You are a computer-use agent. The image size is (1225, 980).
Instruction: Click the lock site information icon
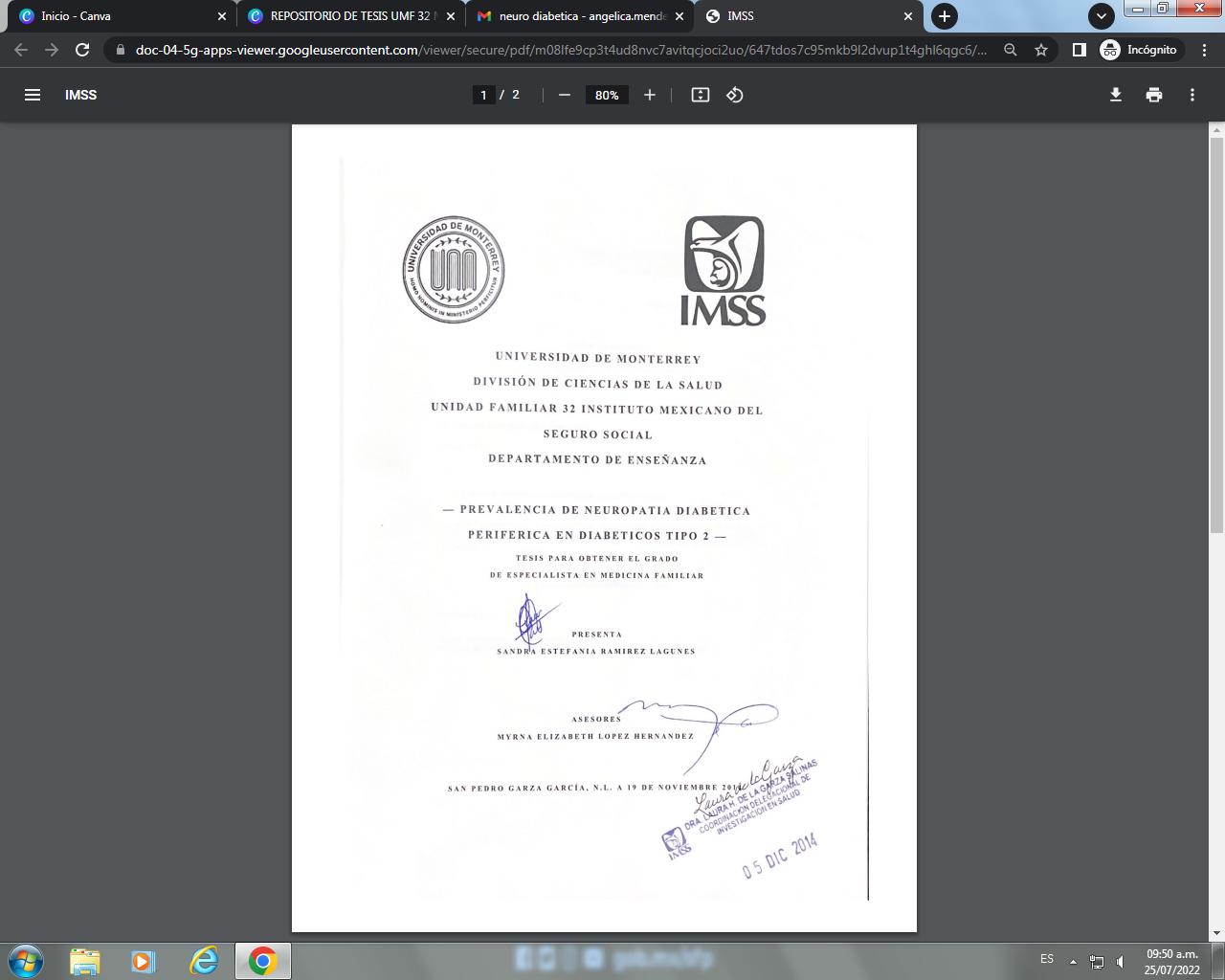pos(120,50)
